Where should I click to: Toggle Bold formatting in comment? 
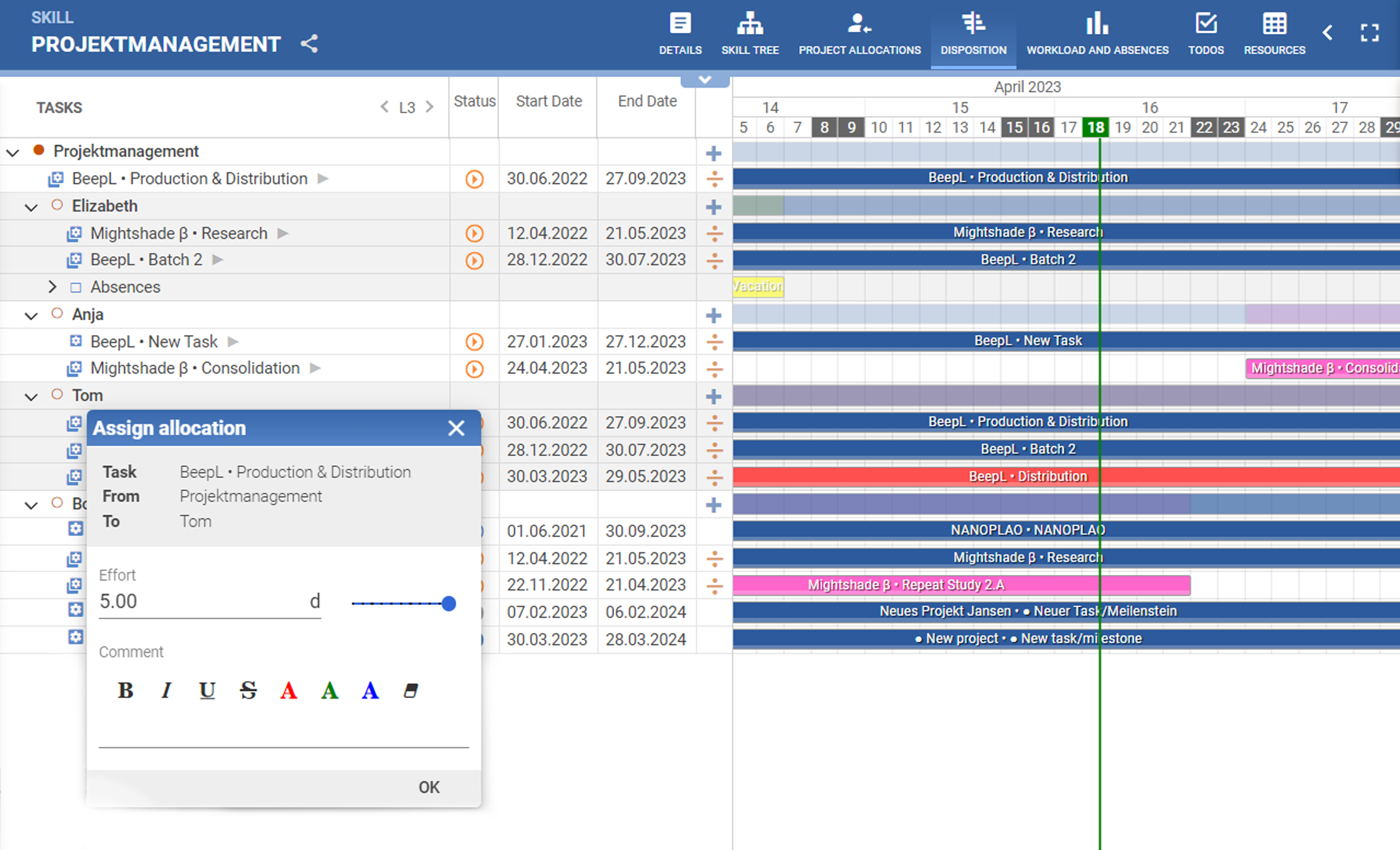pyautogui.click(x=125, y=691)
